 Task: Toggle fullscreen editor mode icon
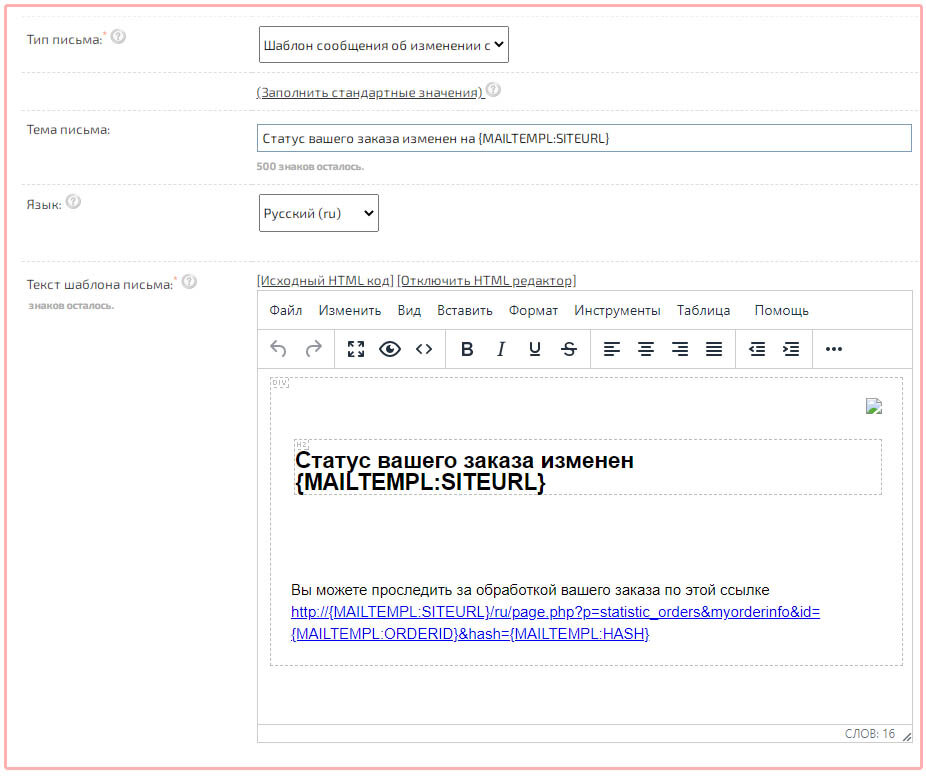(x=355, y=349)
